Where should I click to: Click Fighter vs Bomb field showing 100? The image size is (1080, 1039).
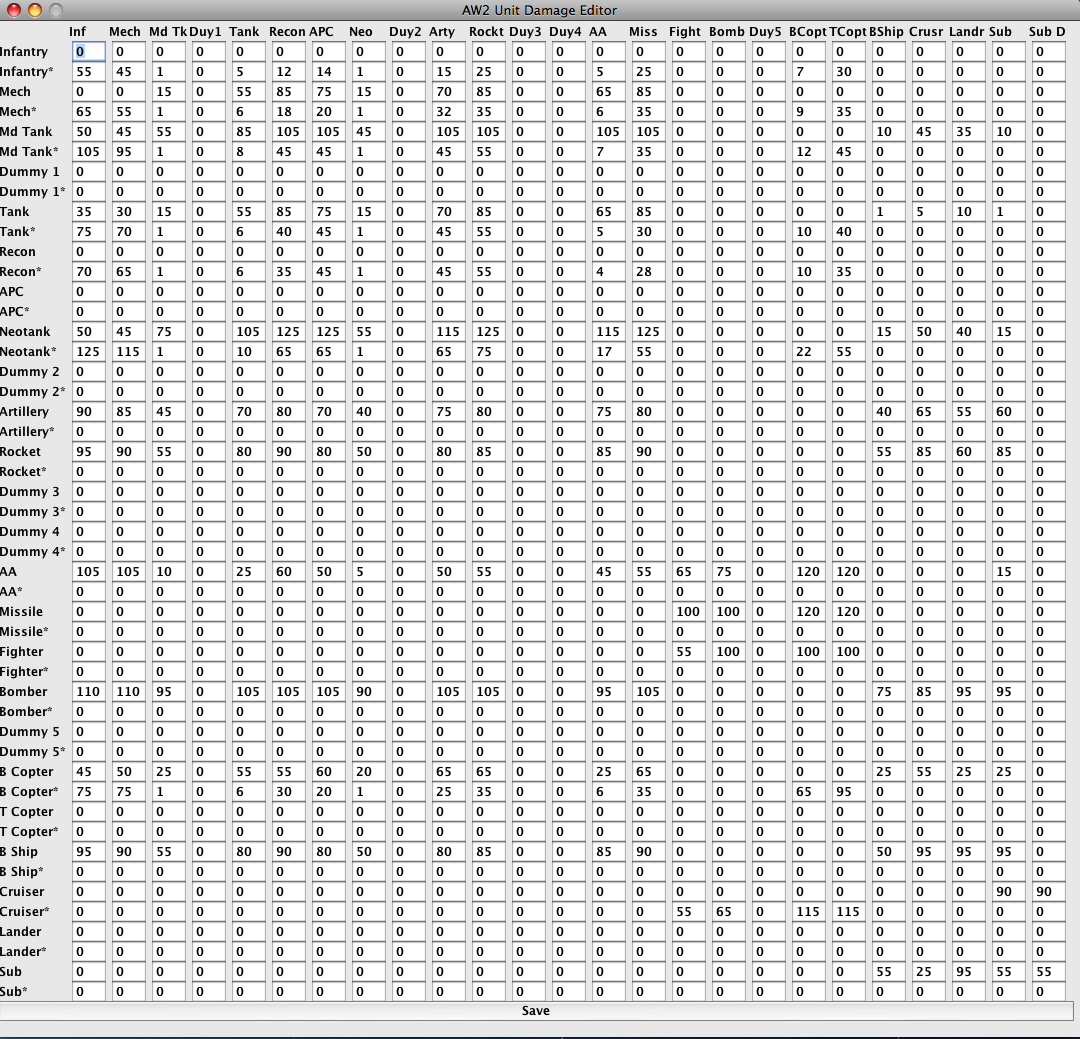point(727,651)
